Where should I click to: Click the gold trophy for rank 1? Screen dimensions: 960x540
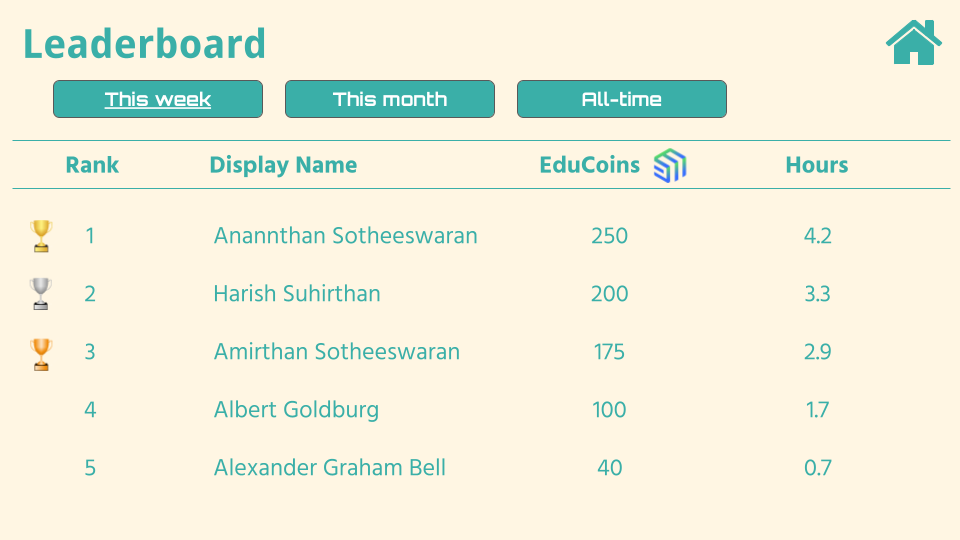click(x=41, y=236)
